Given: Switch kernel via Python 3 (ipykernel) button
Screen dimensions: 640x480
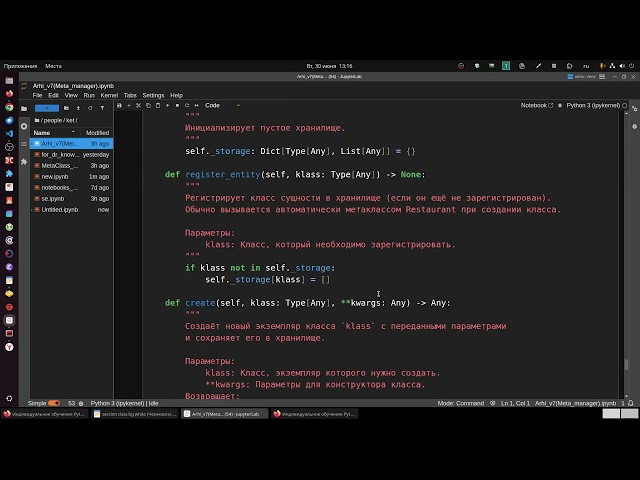Looking at the screenshot, I should coord(593,105).
